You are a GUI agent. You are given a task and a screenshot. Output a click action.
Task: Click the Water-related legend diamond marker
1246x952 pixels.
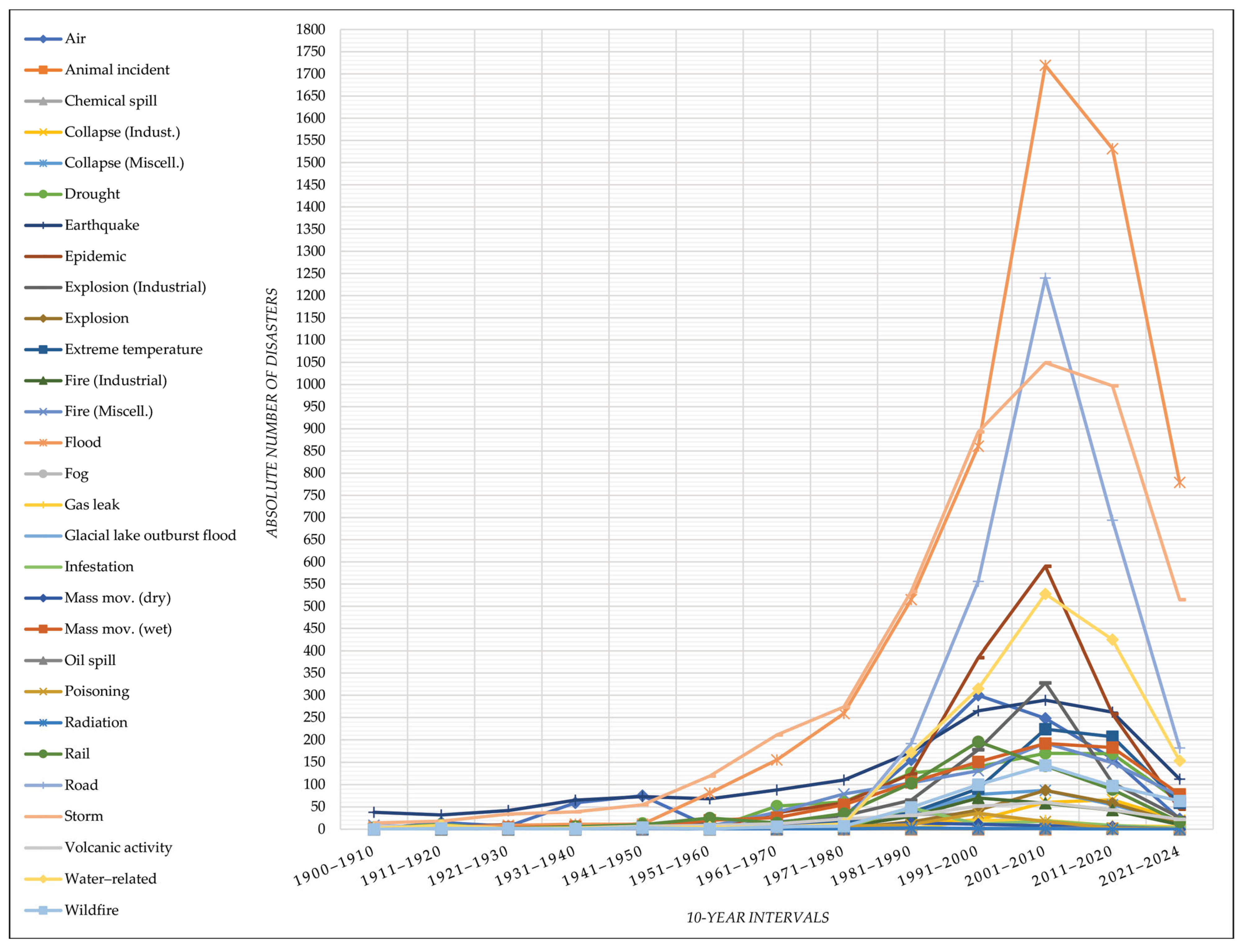(43, 879)
